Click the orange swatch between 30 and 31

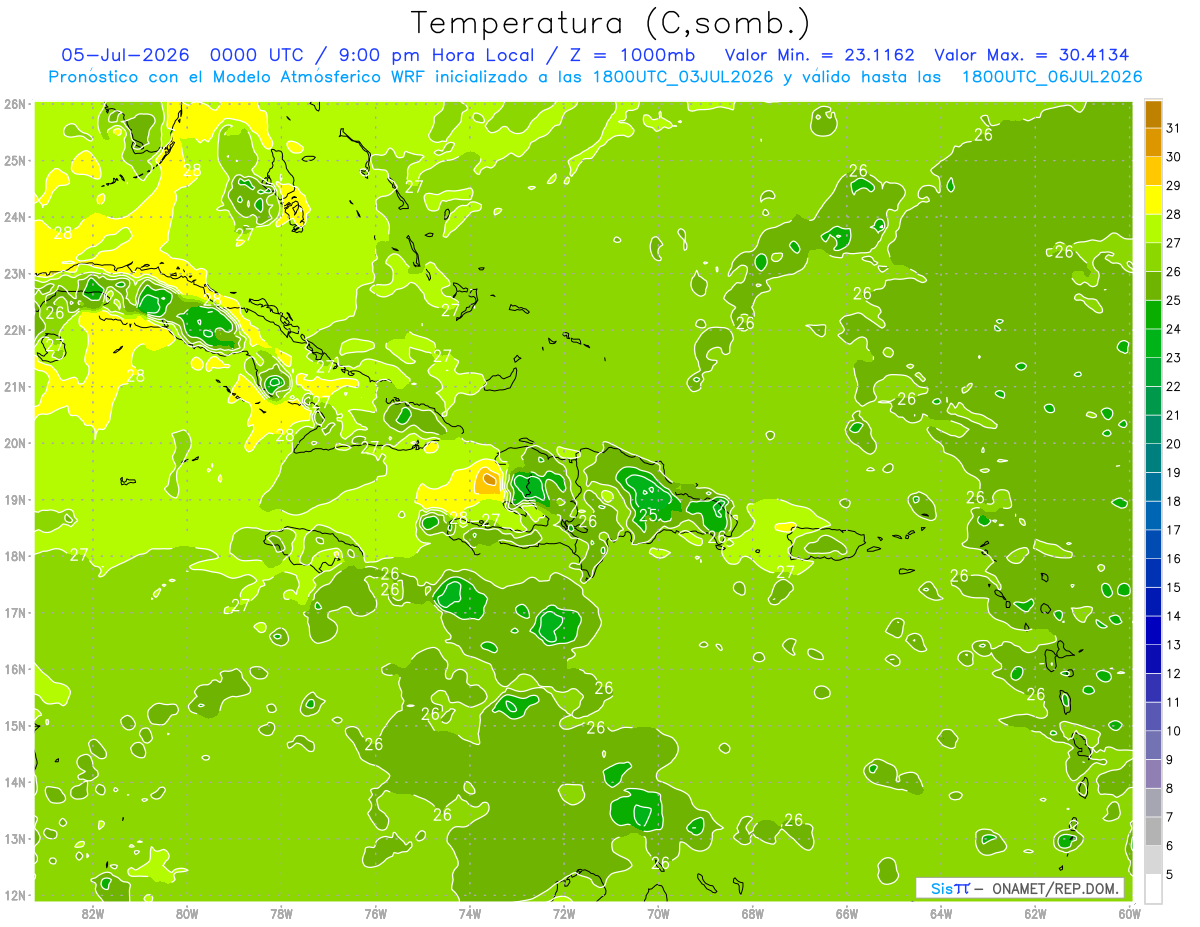pos(1153,143)
